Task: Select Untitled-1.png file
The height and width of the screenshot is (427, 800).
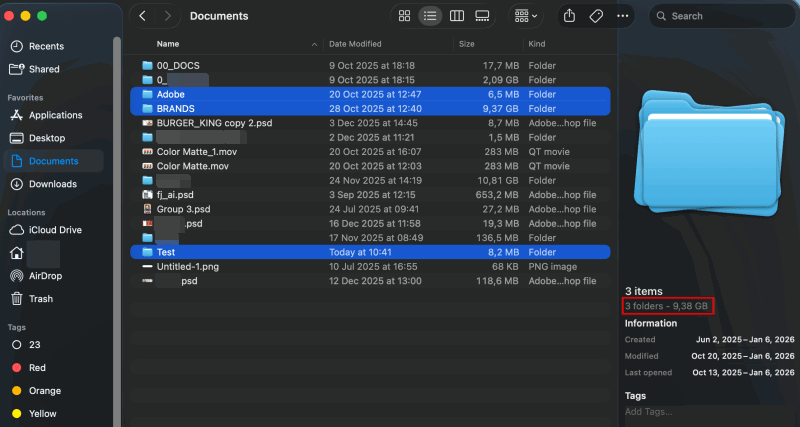Action: coord(370,266)
